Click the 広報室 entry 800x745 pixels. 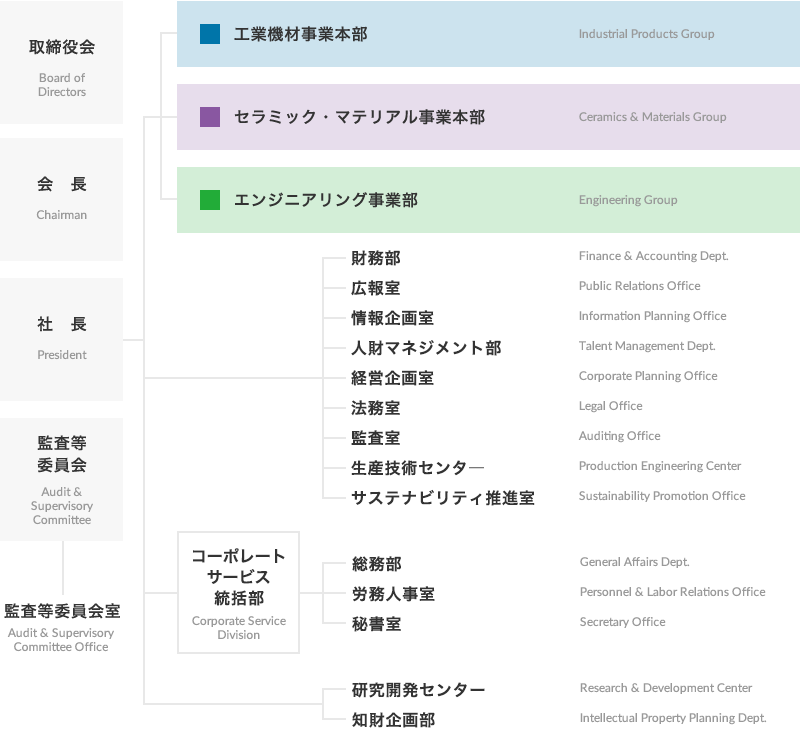click(376, 288)
